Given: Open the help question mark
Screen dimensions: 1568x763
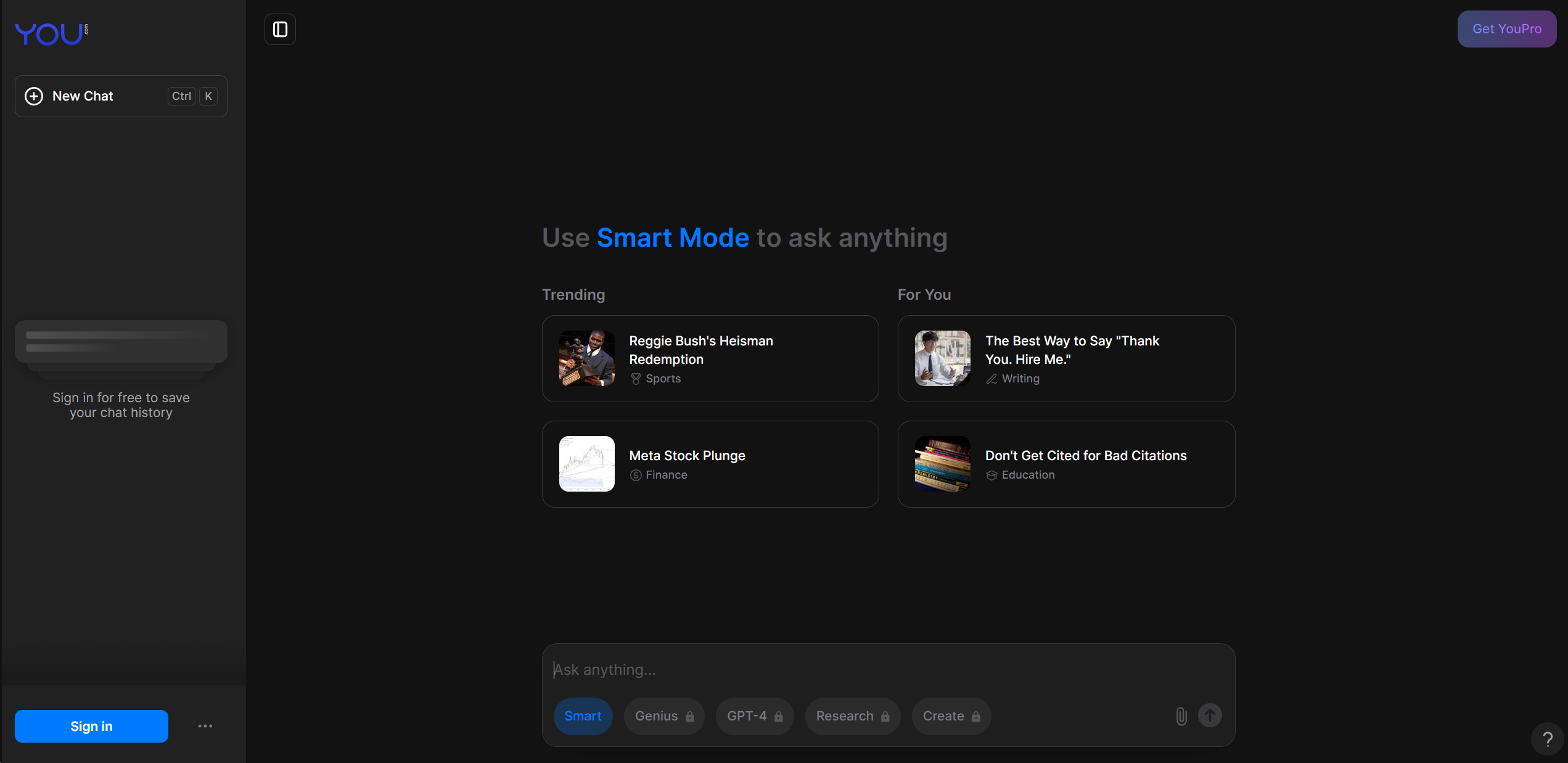Looking at the screenshot, I should click(x=1547, y=738).
